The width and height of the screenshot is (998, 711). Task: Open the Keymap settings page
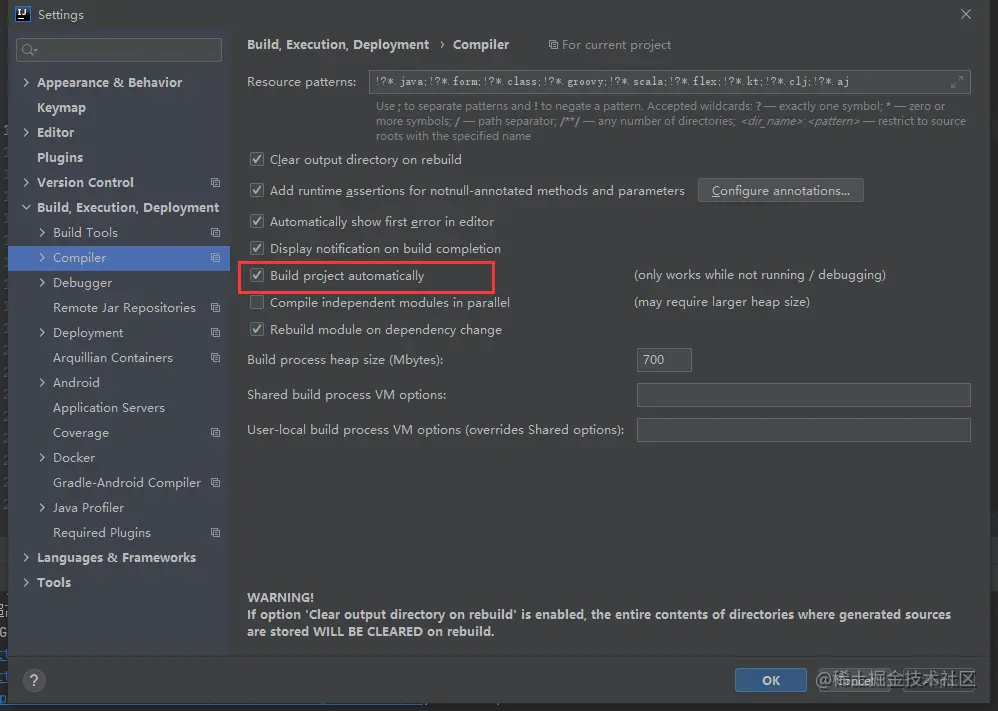coord(61,108)
